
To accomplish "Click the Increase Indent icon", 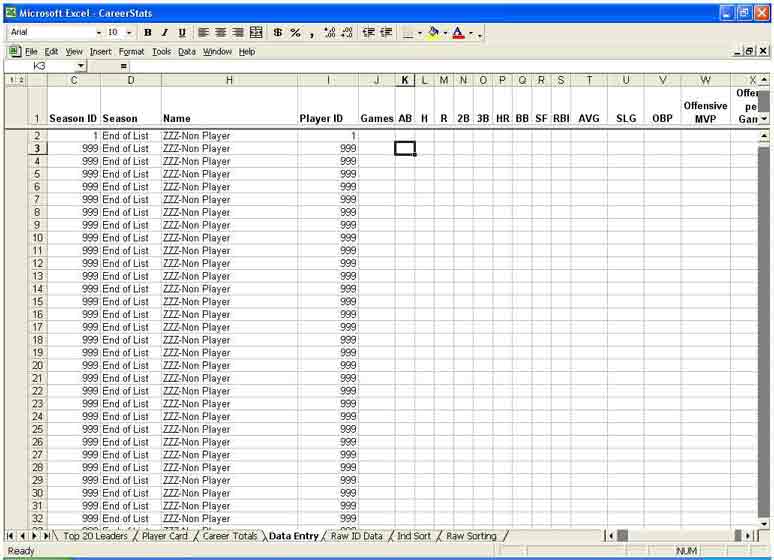I will coord(385,33).
